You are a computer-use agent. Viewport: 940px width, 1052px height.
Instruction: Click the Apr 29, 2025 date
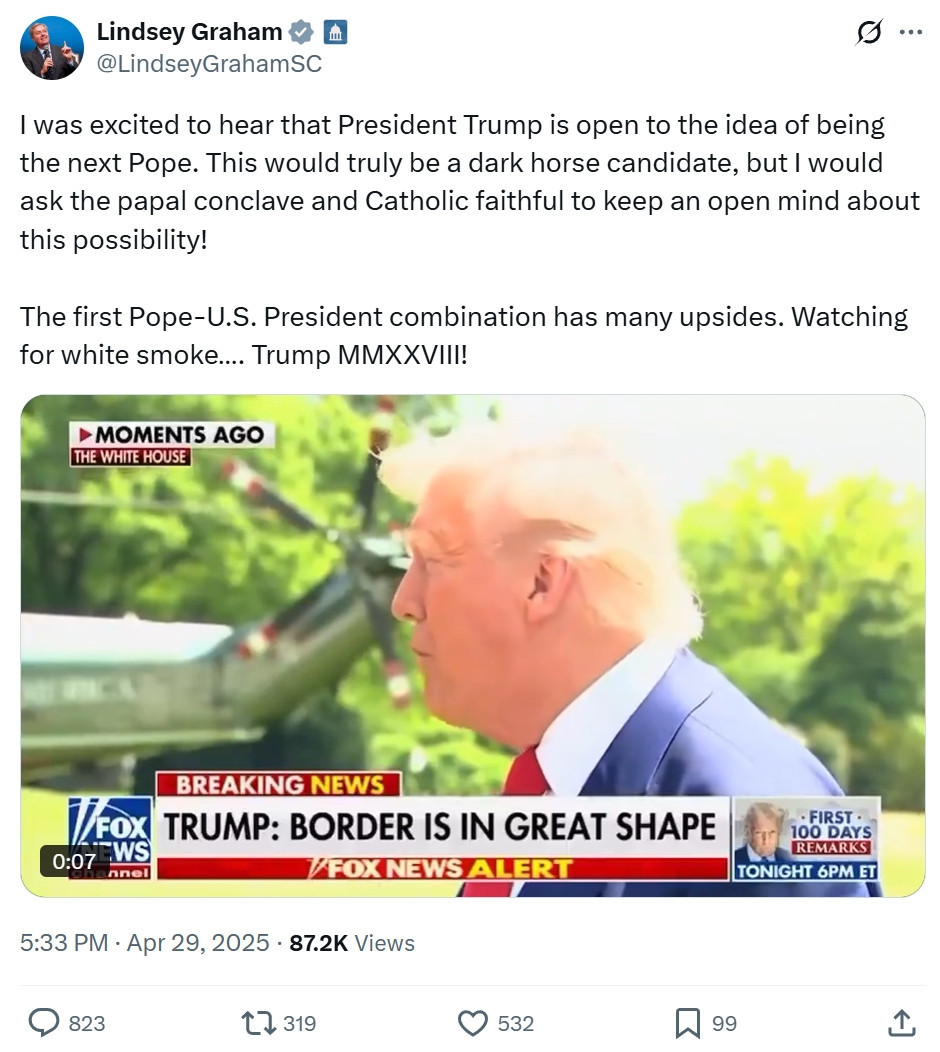[198, 943]
